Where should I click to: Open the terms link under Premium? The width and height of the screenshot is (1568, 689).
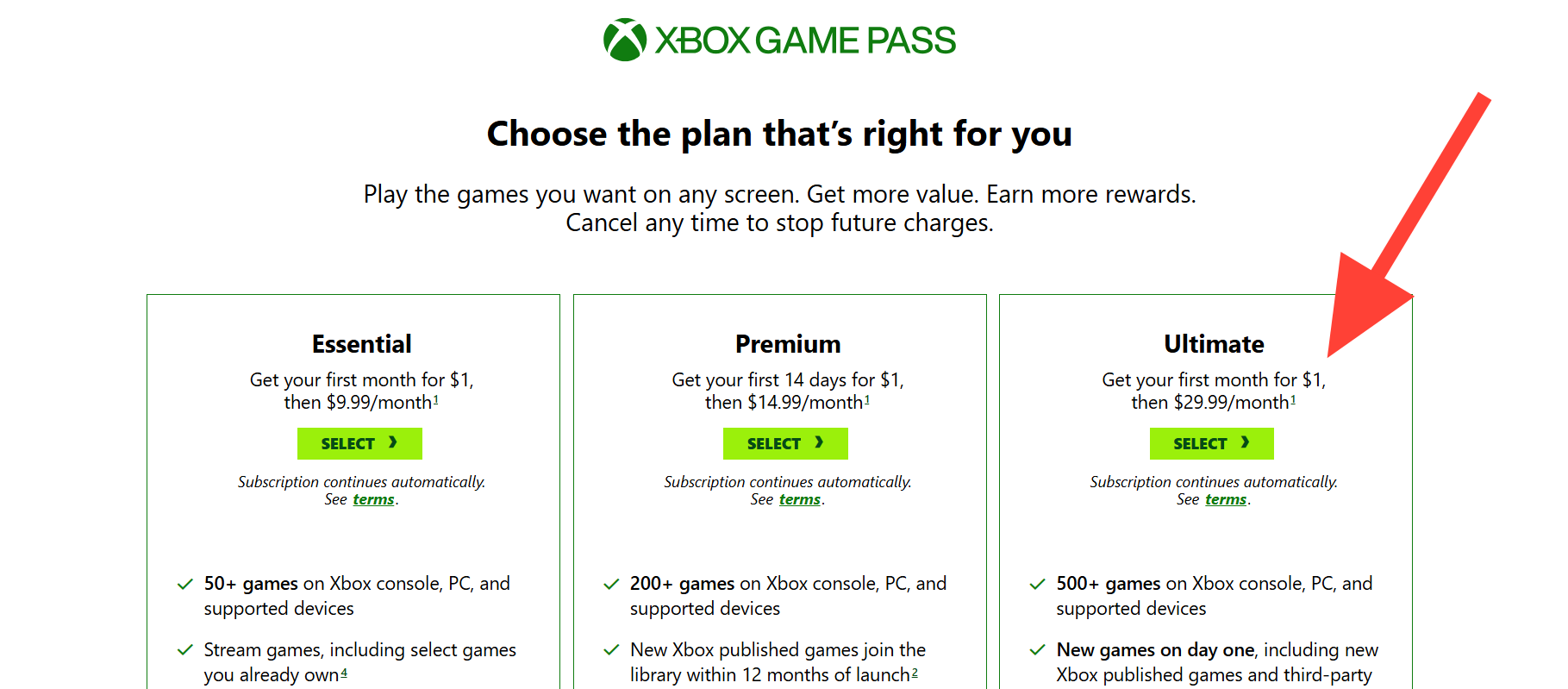click(800, 500)
